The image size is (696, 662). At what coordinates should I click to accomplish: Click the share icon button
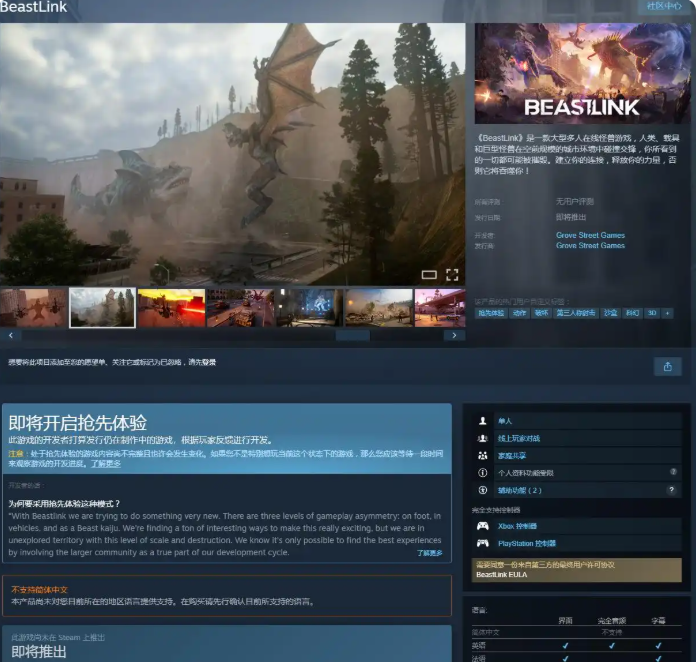click(668, 367)
